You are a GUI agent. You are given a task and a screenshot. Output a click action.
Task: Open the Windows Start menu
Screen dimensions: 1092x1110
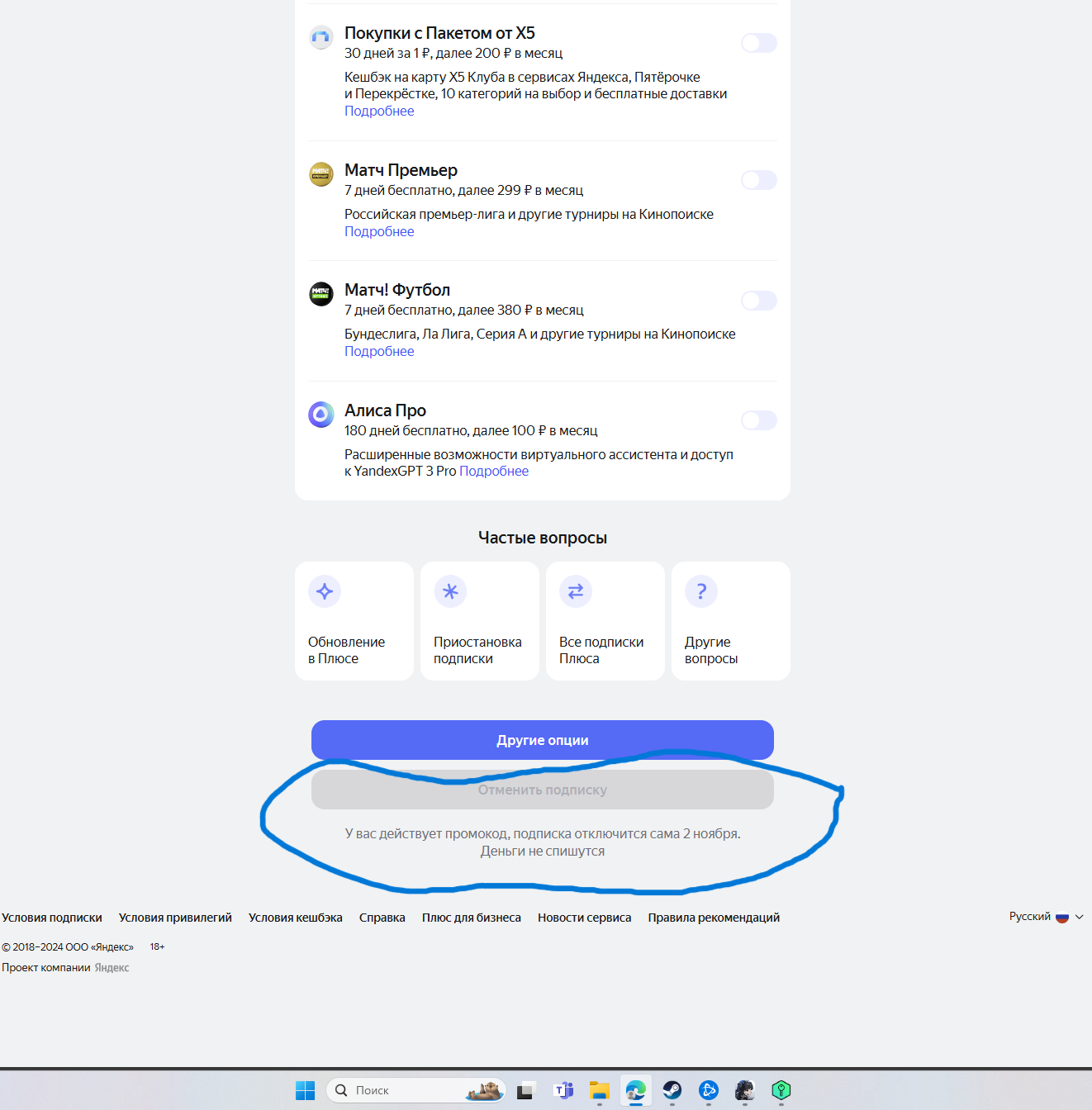coord(306,1090)
